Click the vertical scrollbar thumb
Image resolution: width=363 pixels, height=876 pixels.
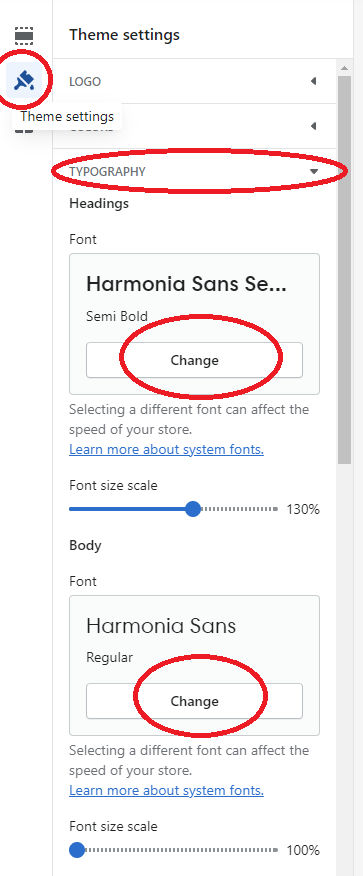(344, 269)
